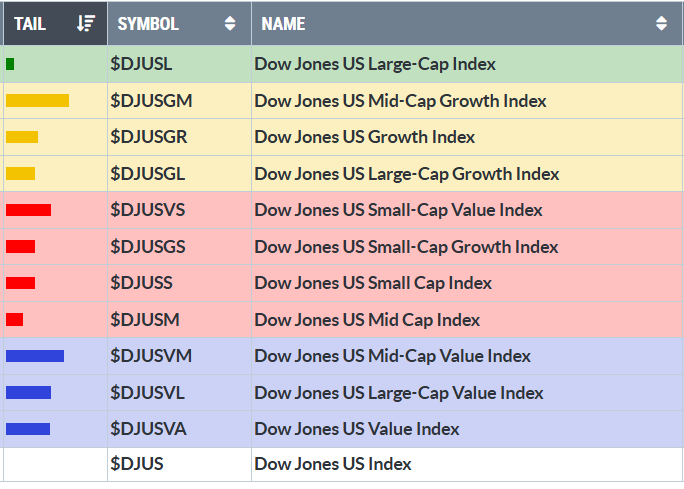This screenshot has height=489, width=684.
Task: Select the $DJUSL symbol
Action: (141, 64)
